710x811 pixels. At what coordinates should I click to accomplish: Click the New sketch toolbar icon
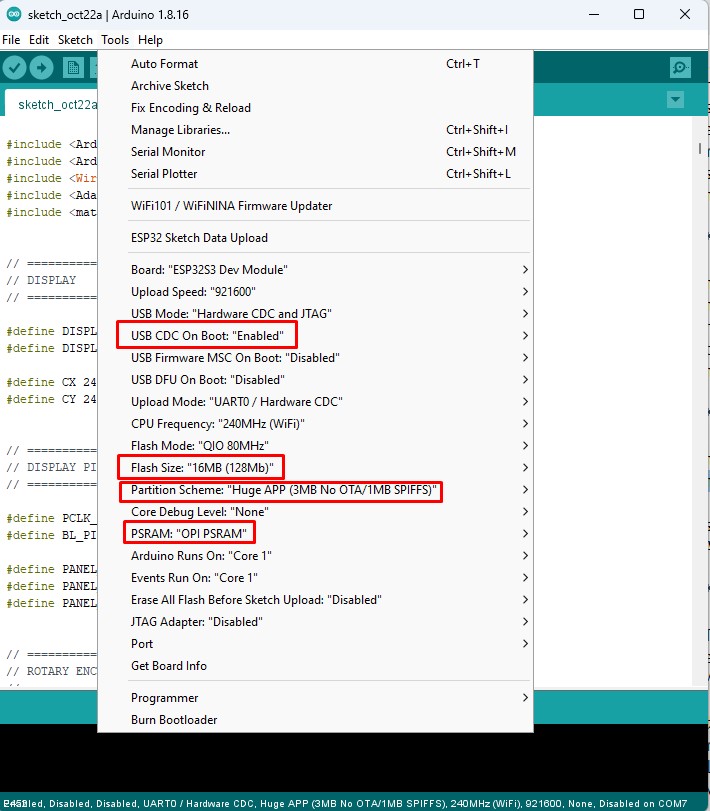73,68
